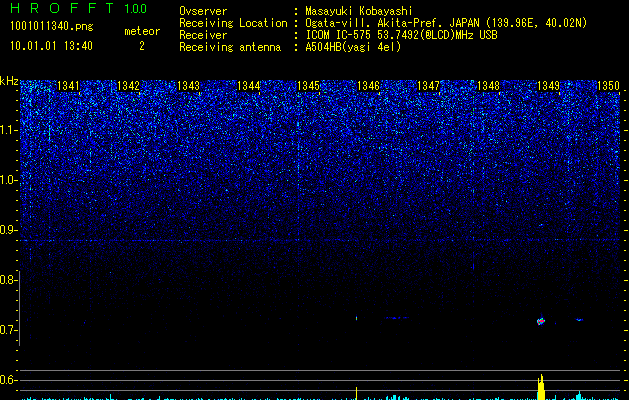629x400 pixels.
Task: Click the observer name Masayuki Kobayashi
Action: (x=359, y=11)
